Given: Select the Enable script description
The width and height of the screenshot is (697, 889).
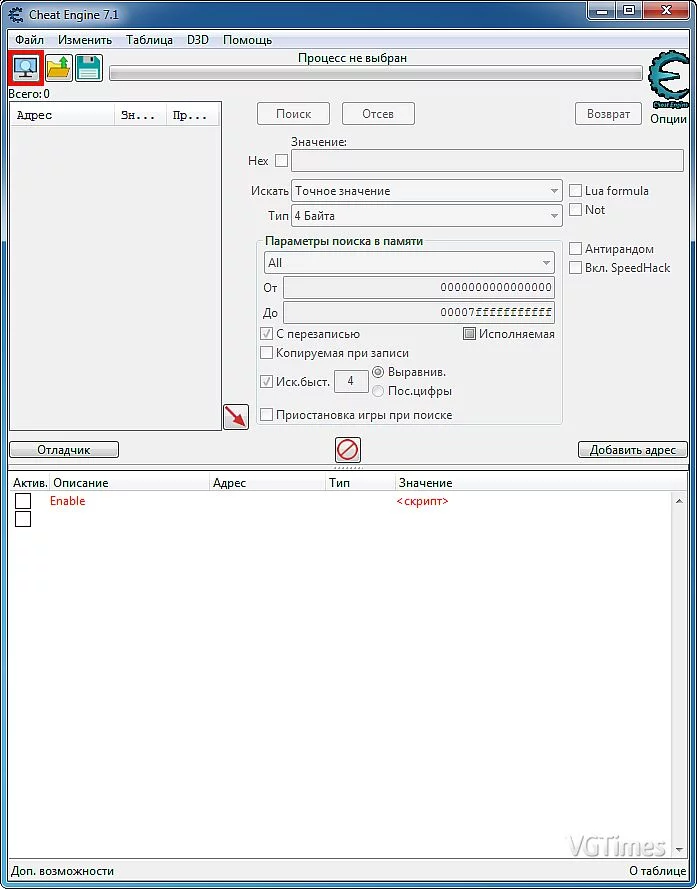Looking at the screenshot, I should (x=67, y=501).
